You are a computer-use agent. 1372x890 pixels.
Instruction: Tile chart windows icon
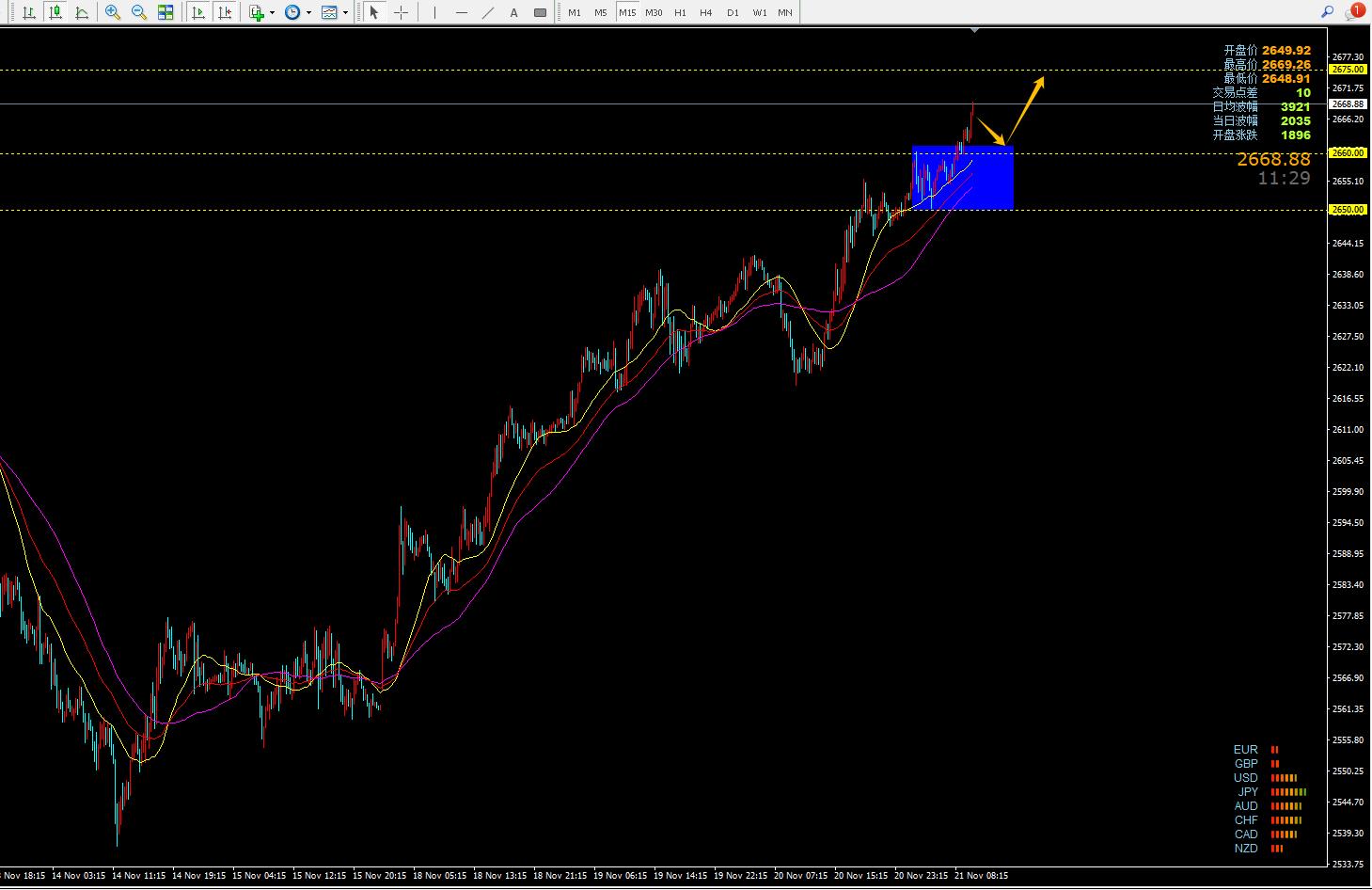click(166, 12)
